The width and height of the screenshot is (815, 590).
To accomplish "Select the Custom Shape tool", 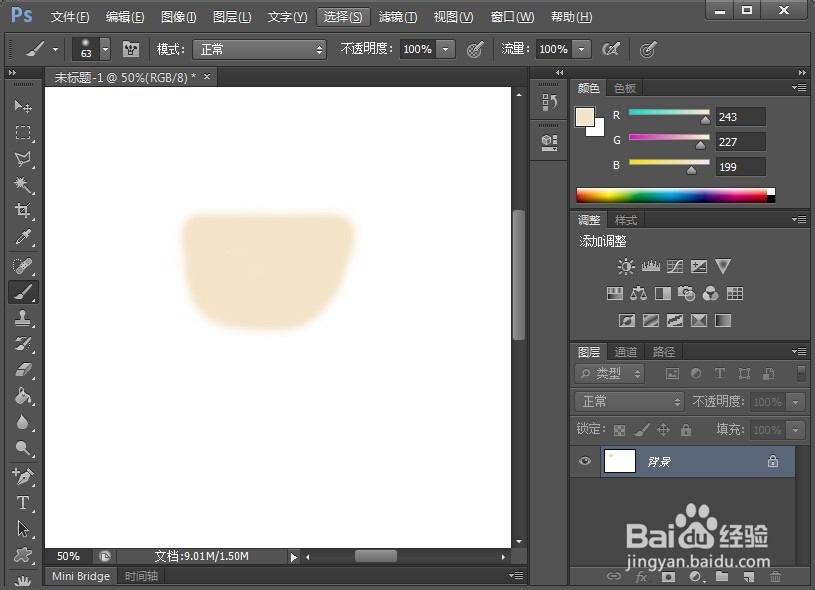I will [x=22, y=555].
